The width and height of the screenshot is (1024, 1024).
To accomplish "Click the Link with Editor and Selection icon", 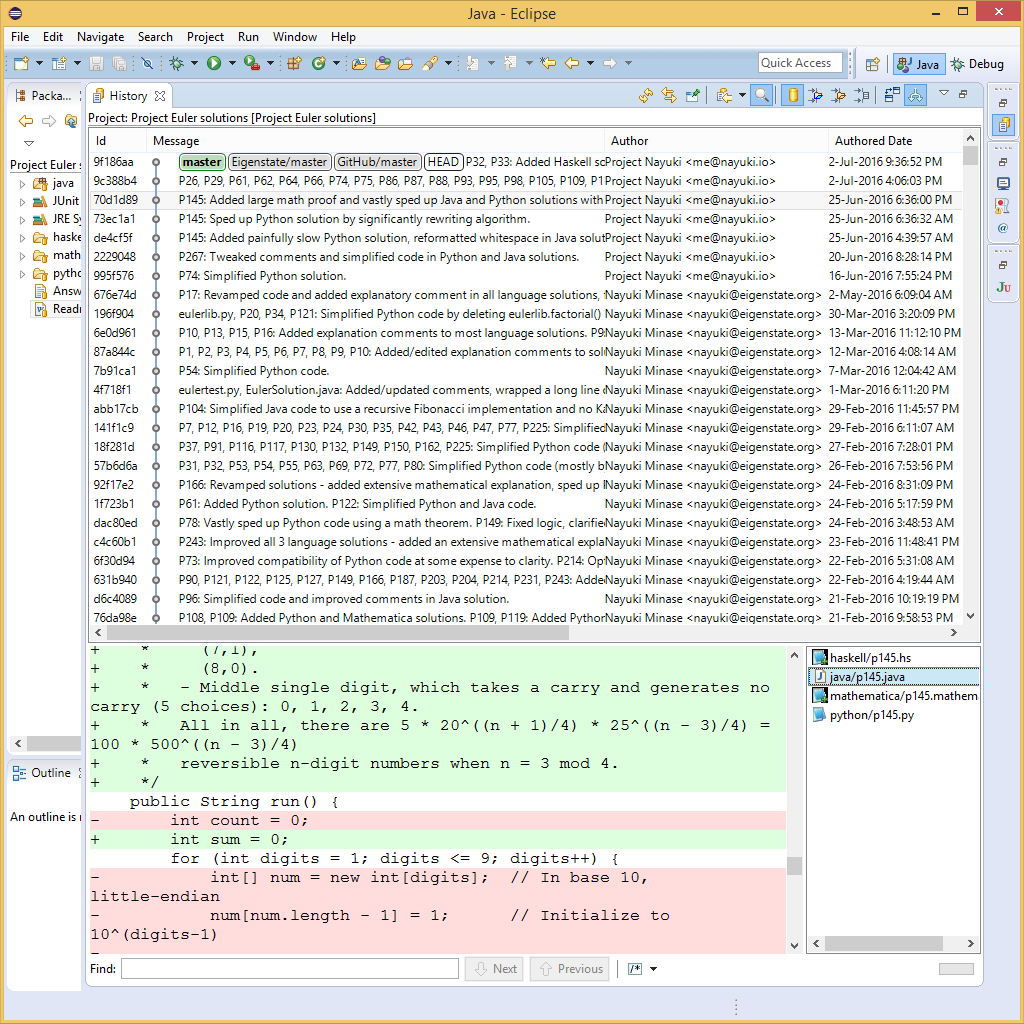I will [x=669, y=95].
